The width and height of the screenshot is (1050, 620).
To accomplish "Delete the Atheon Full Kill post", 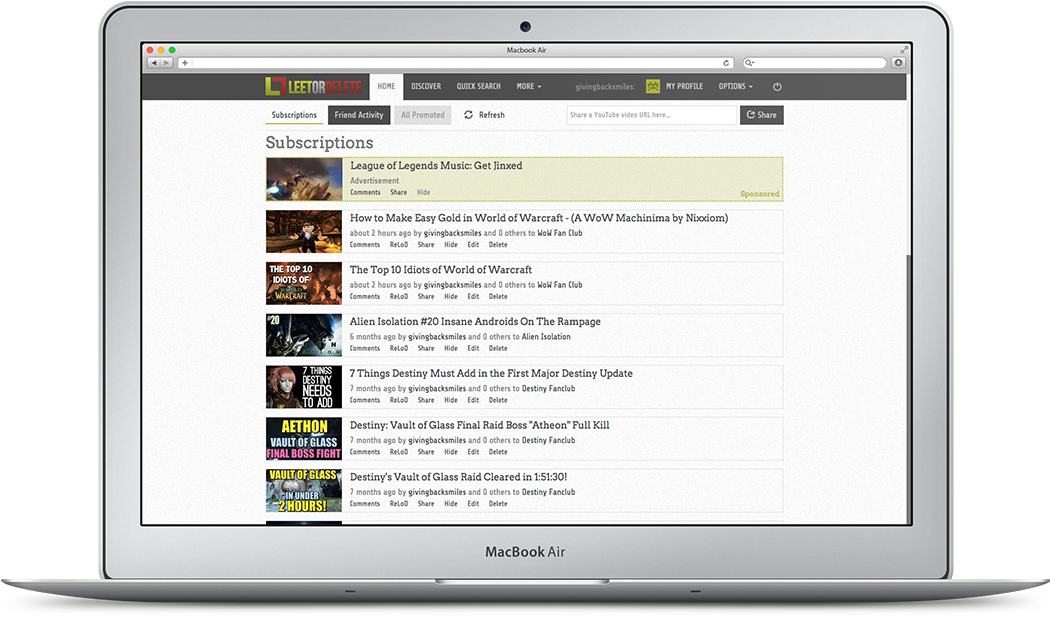I will (498, 452).
